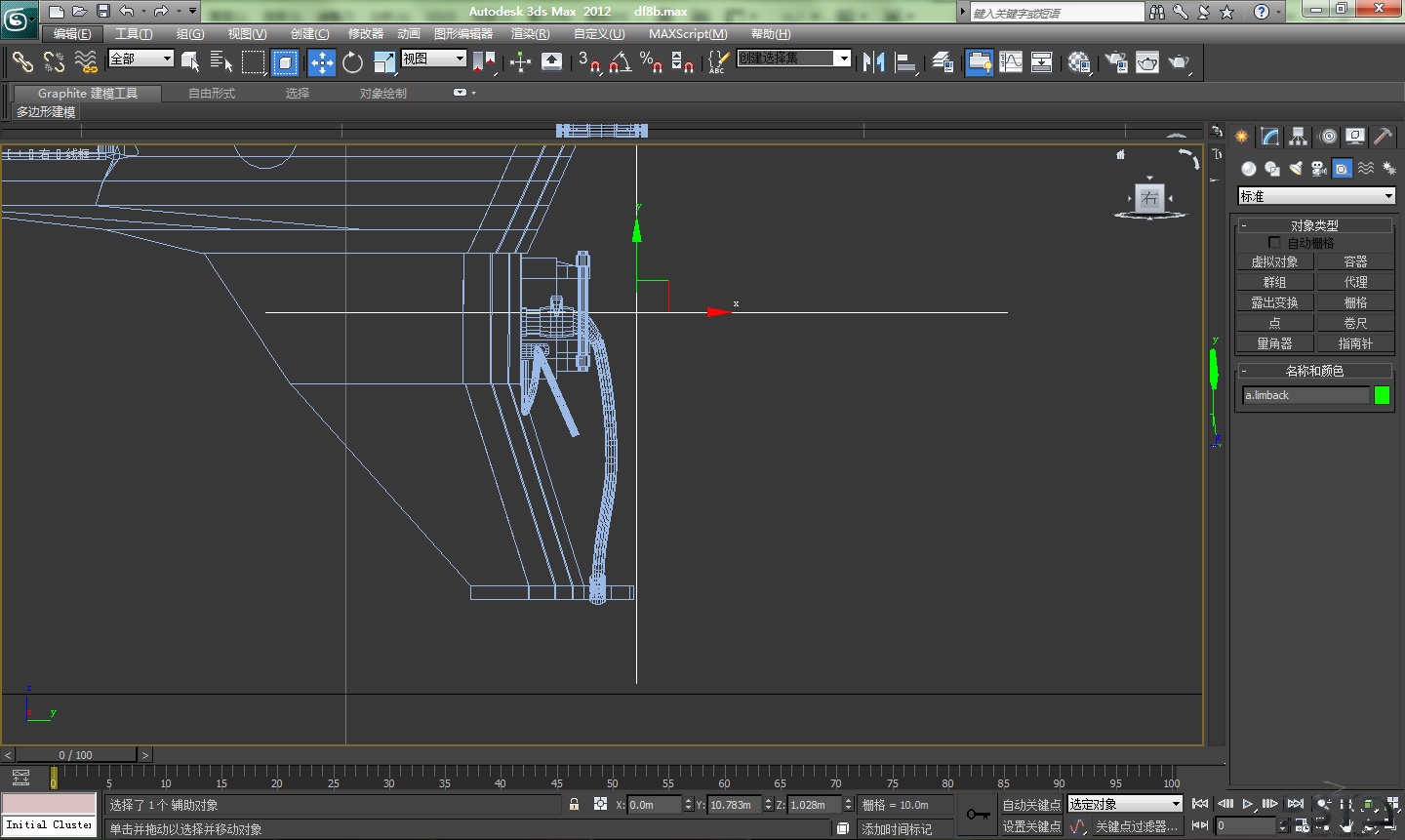Click the Play Animation button

pyautogui.click(x=1248, y=804)
